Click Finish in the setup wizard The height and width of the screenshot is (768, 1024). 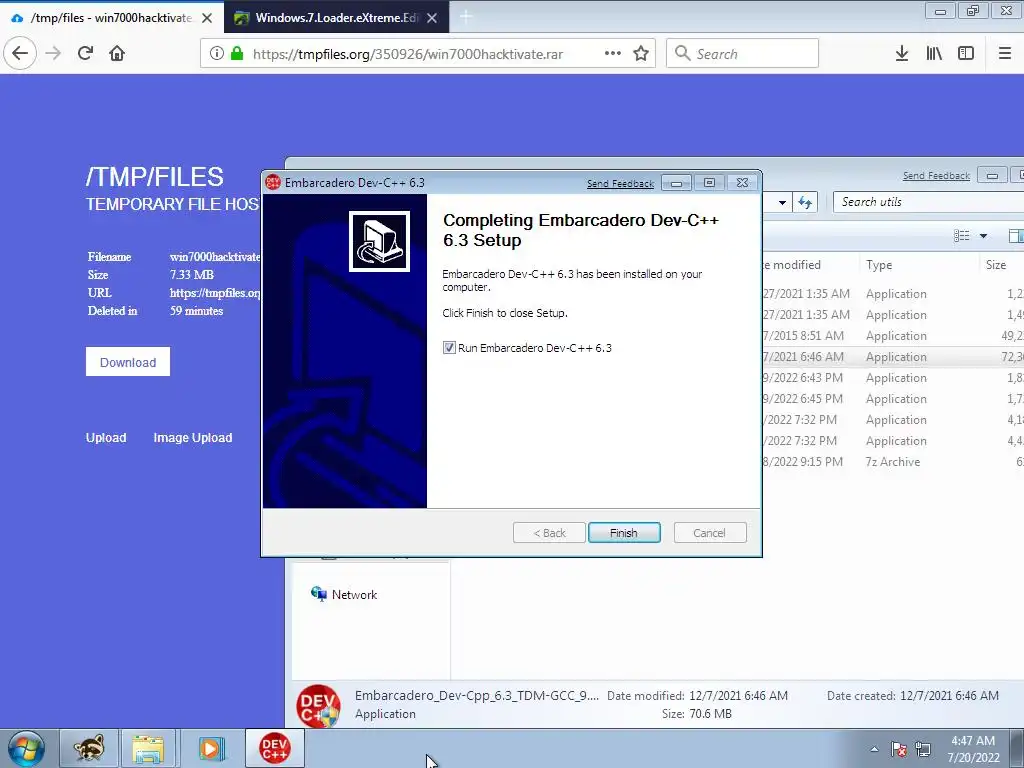pos(624,533)
